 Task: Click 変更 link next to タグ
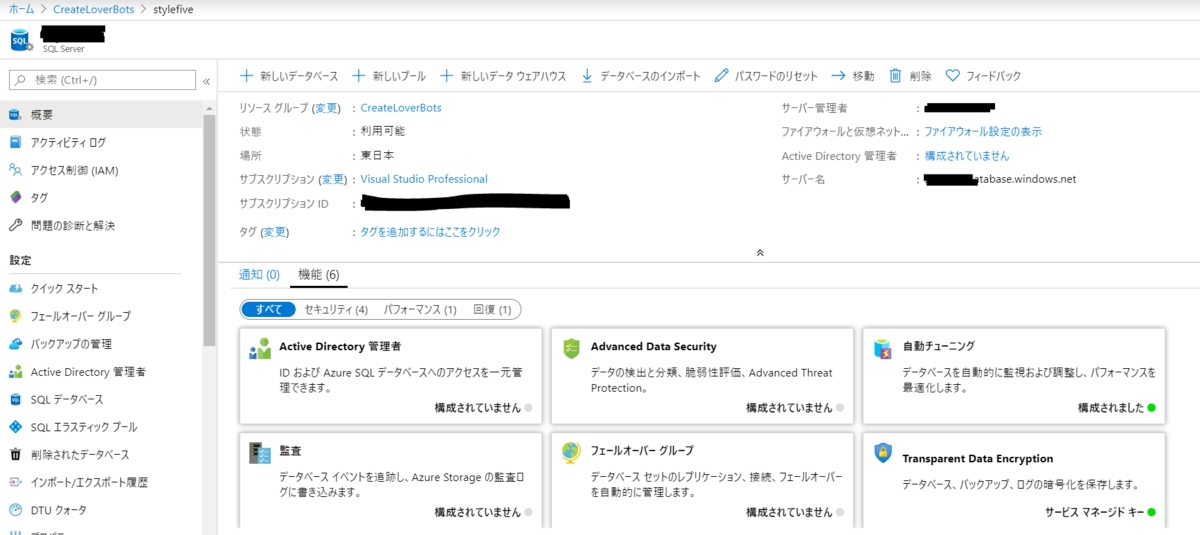pyautogui.click(x=275, y=232)
